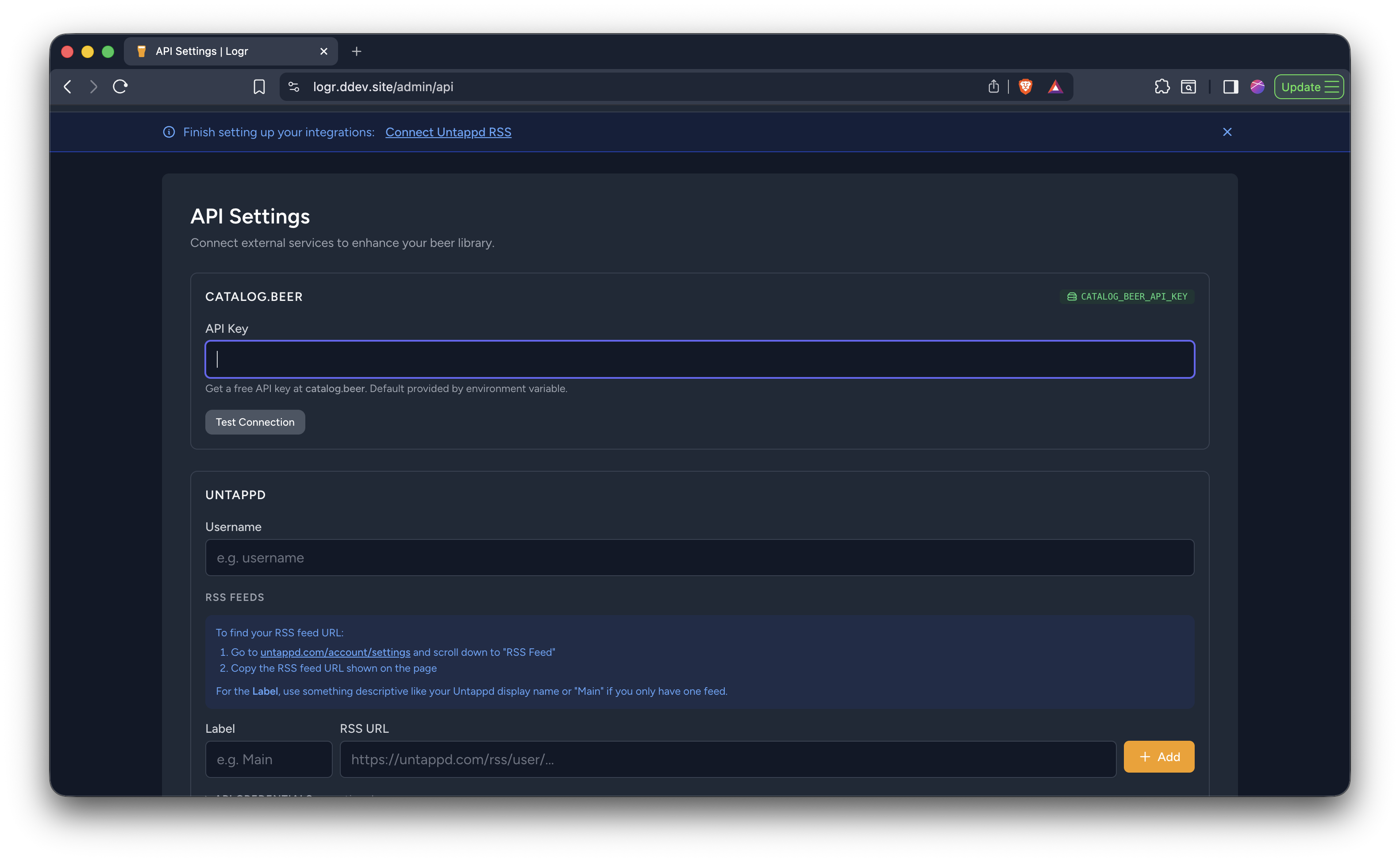Click the macOS green fullscreen window button

(x=108, y=51)
